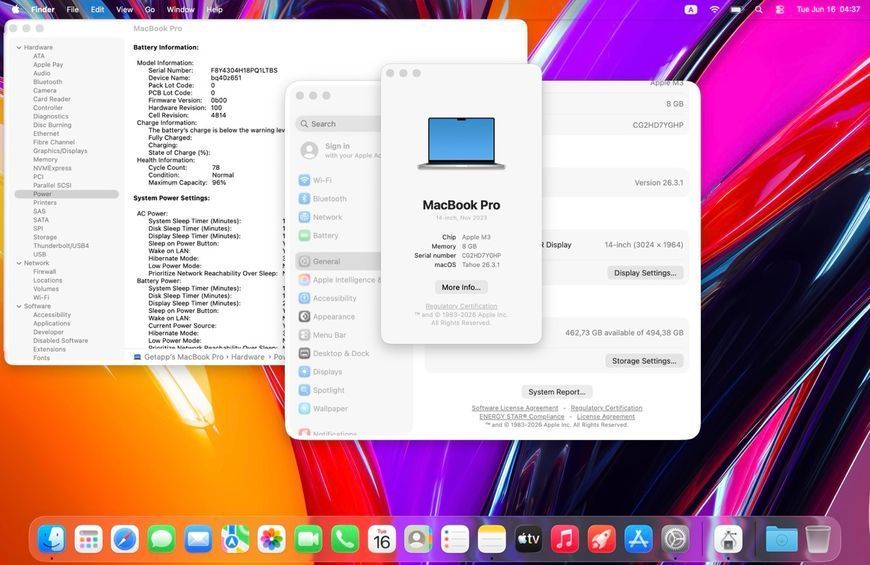The height and width of the screenshot is (565, 870).
Task: Open FaceTime in the Dock
Action: pyautogui.click(x=308, y=539)
